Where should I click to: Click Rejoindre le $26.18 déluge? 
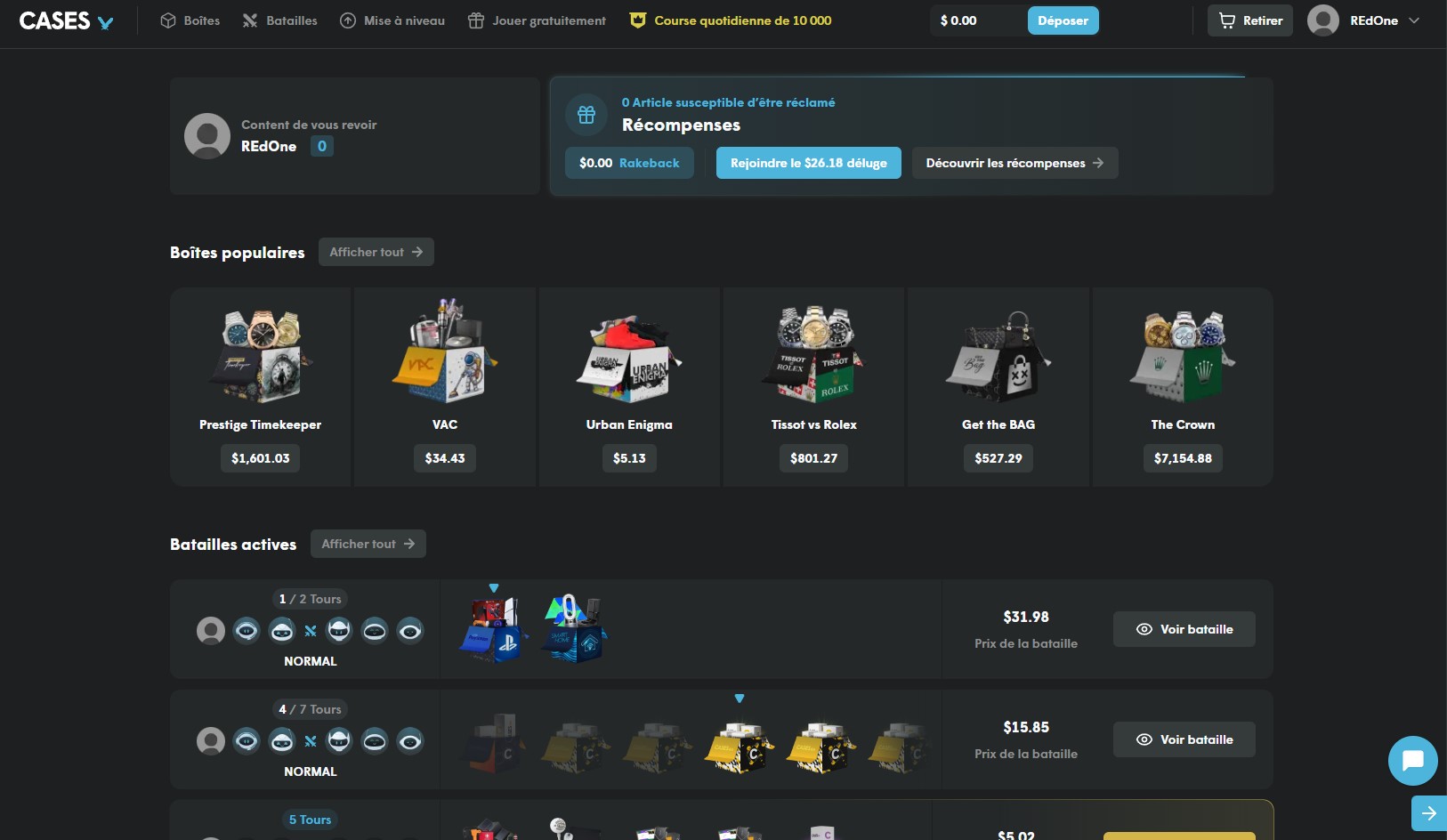tap(808, 163)
